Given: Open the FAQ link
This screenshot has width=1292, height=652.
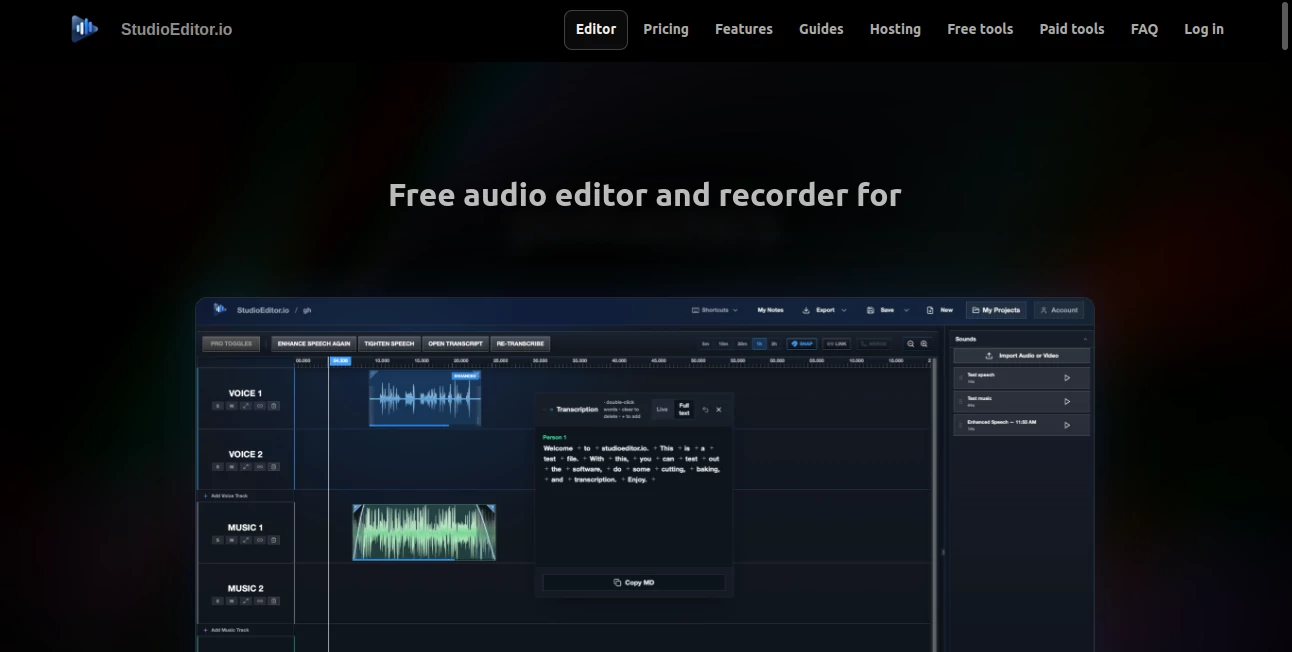Looking at the screenshot, I should point(1144,29).
